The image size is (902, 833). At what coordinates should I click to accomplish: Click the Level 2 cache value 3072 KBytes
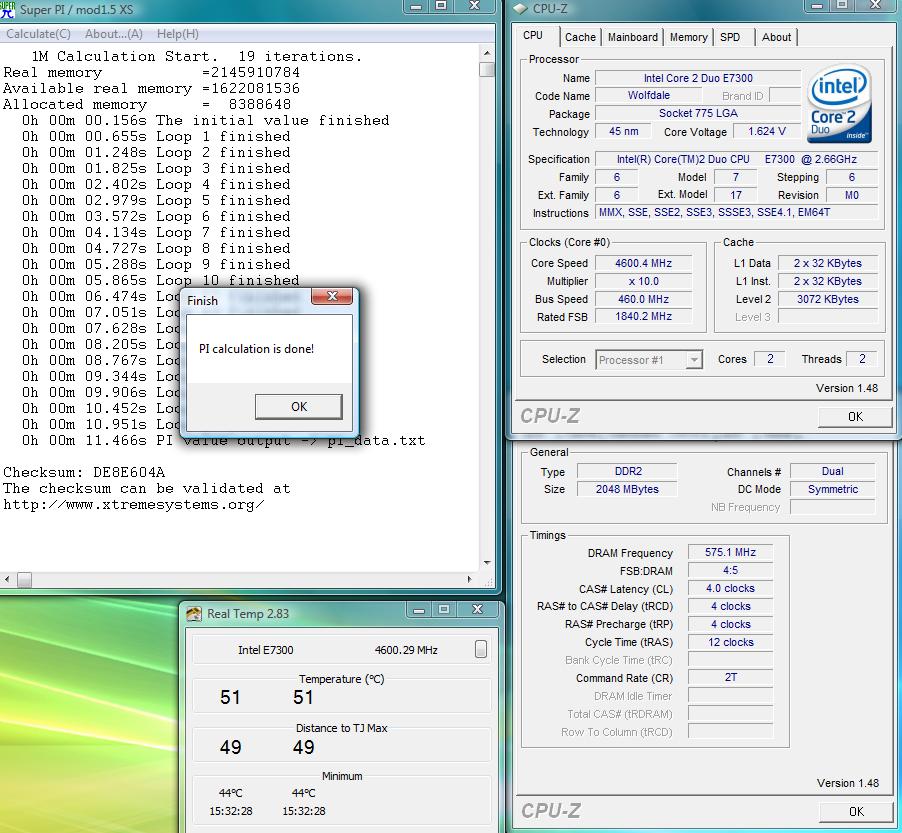[x=827, y=299]
